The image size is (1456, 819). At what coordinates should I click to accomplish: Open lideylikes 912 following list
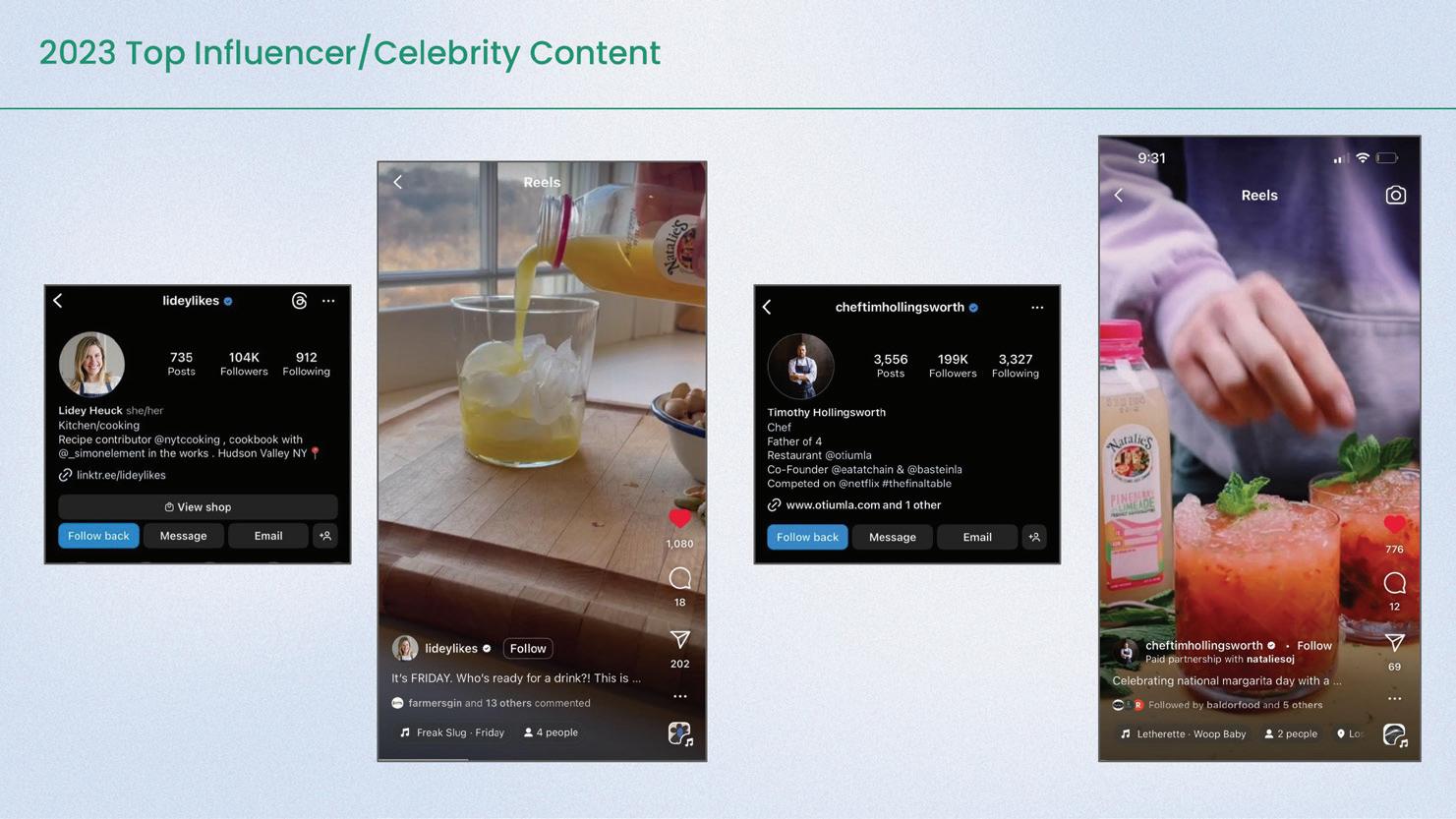pos(307,363)
